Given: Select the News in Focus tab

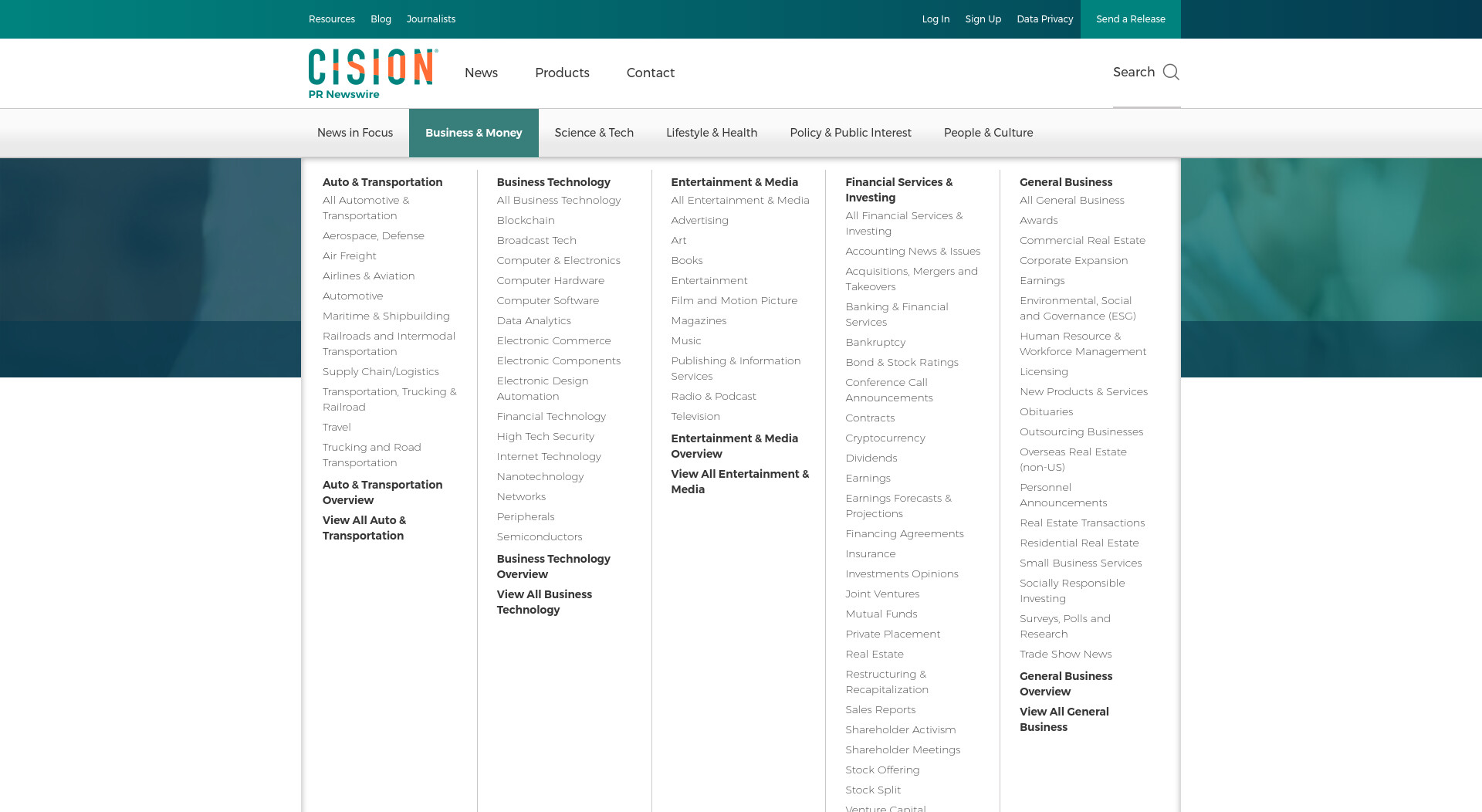Looking at the screenshot, I should (x=355, y=133).
